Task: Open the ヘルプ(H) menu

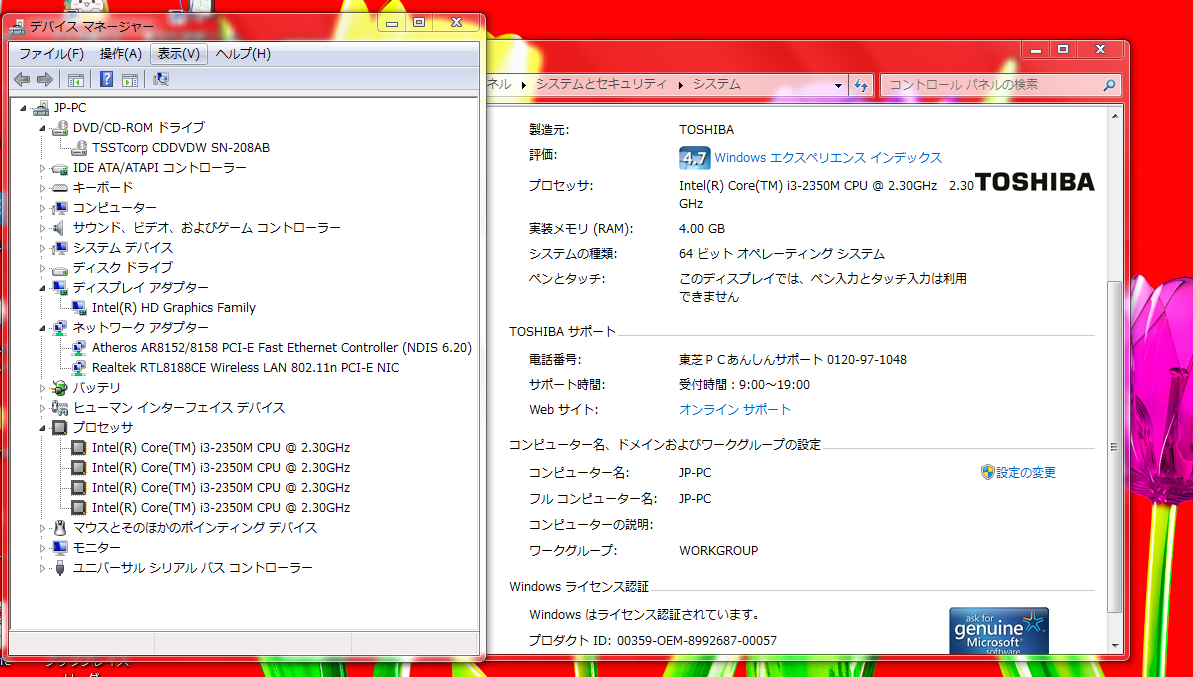Action: point(243,54)
